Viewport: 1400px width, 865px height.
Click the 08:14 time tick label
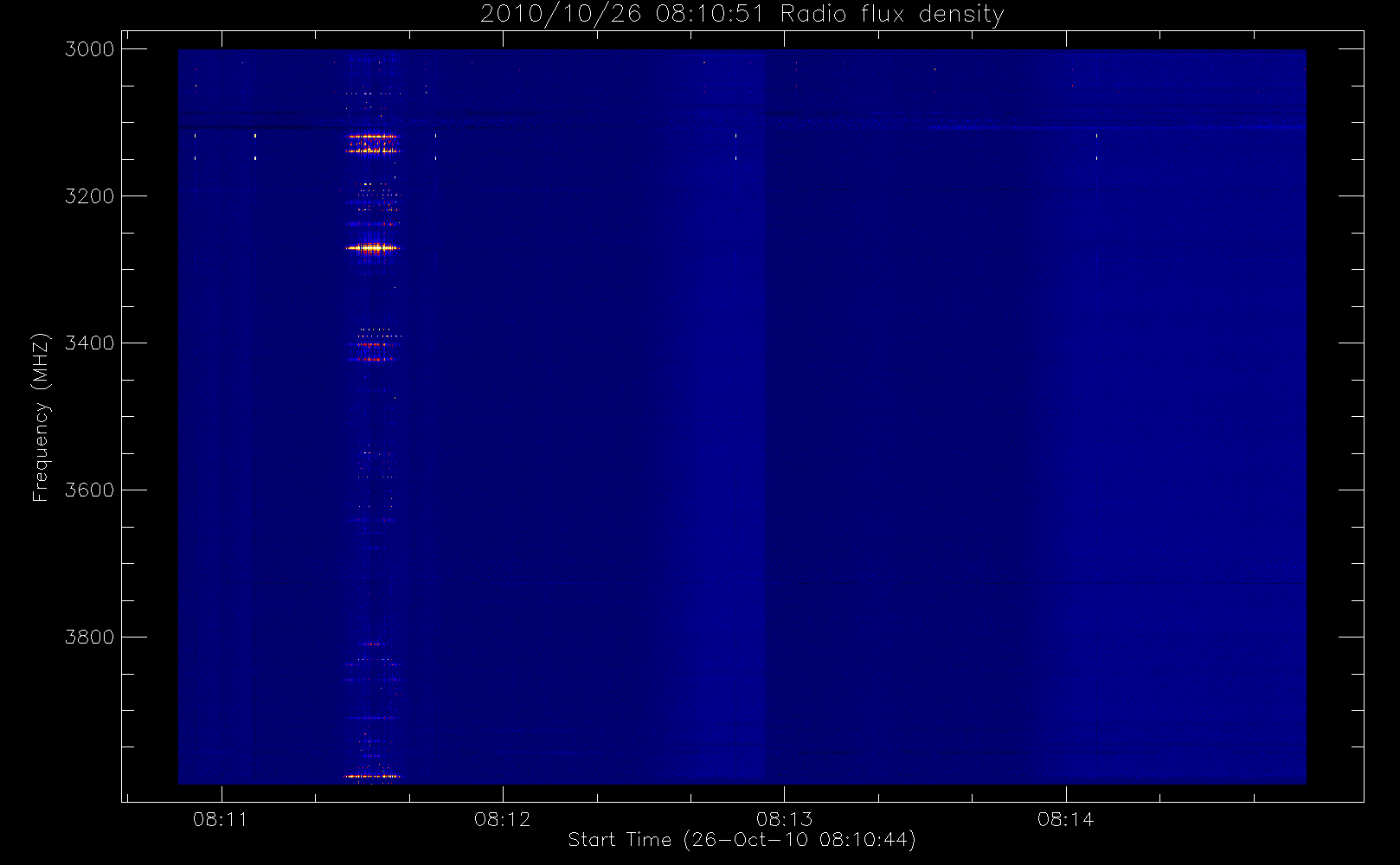click(x=1066, y=819)
